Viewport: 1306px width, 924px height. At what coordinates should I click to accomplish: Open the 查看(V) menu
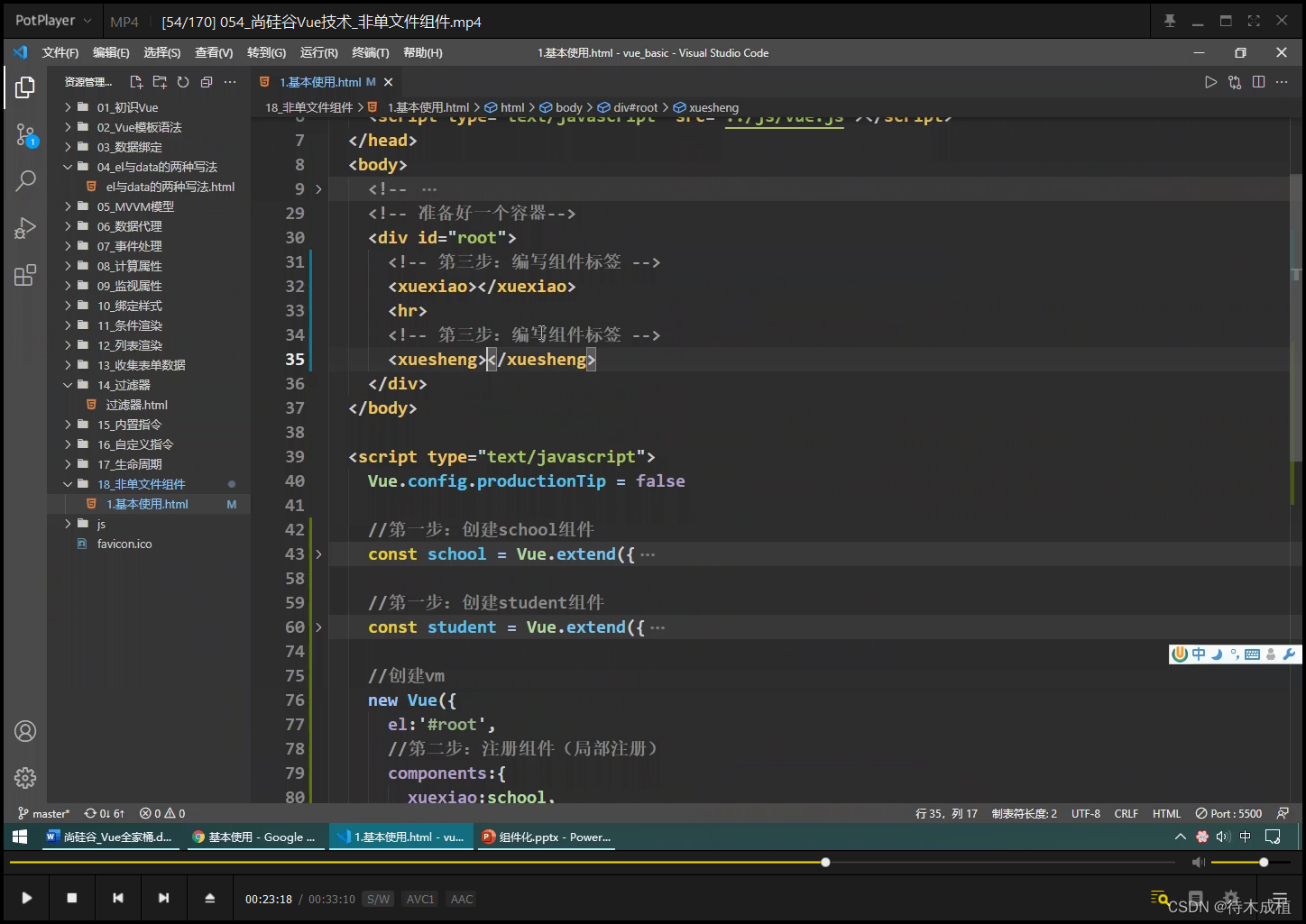214,53
